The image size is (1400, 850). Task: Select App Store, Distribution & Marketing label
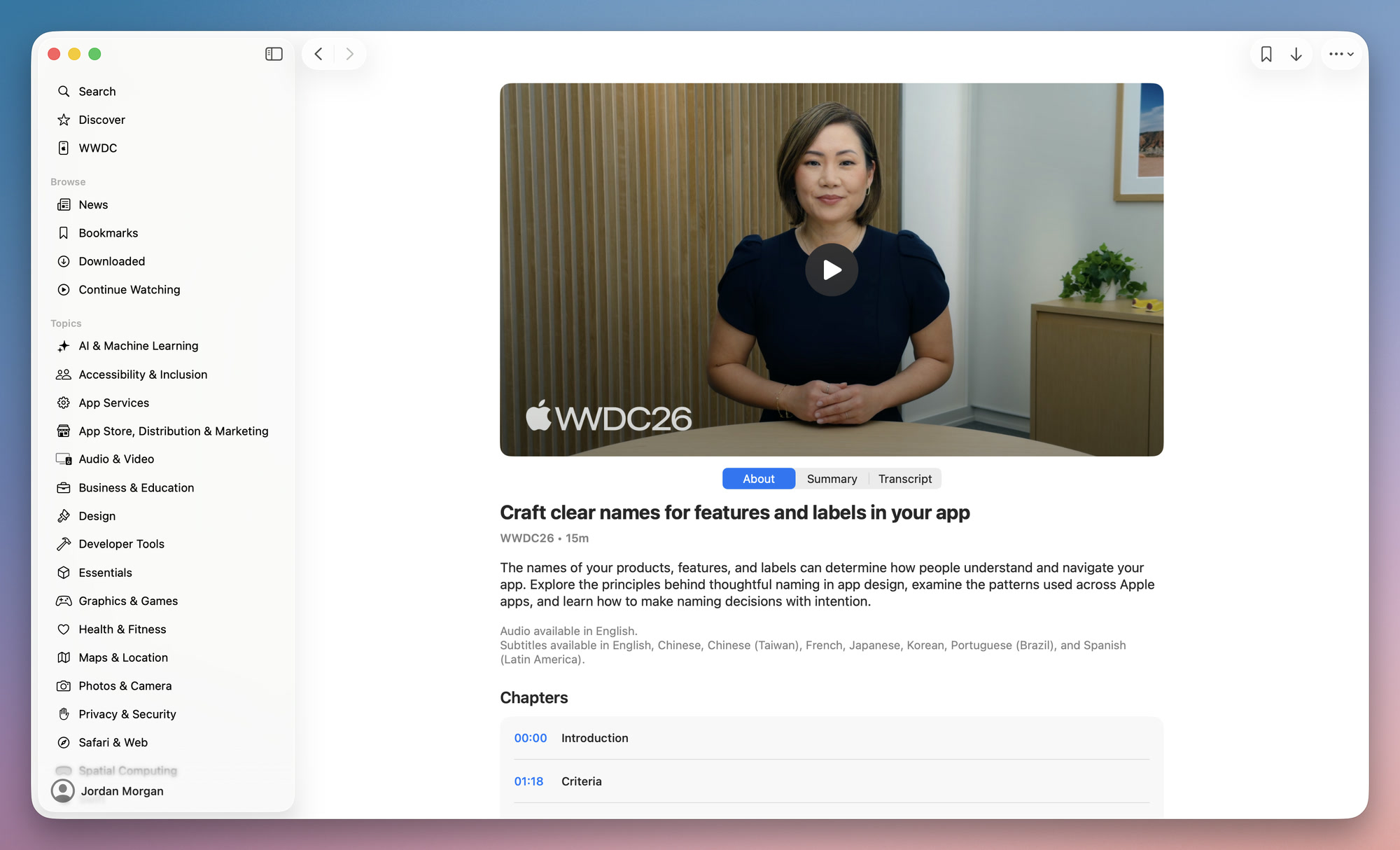click(x=174, y=431)
